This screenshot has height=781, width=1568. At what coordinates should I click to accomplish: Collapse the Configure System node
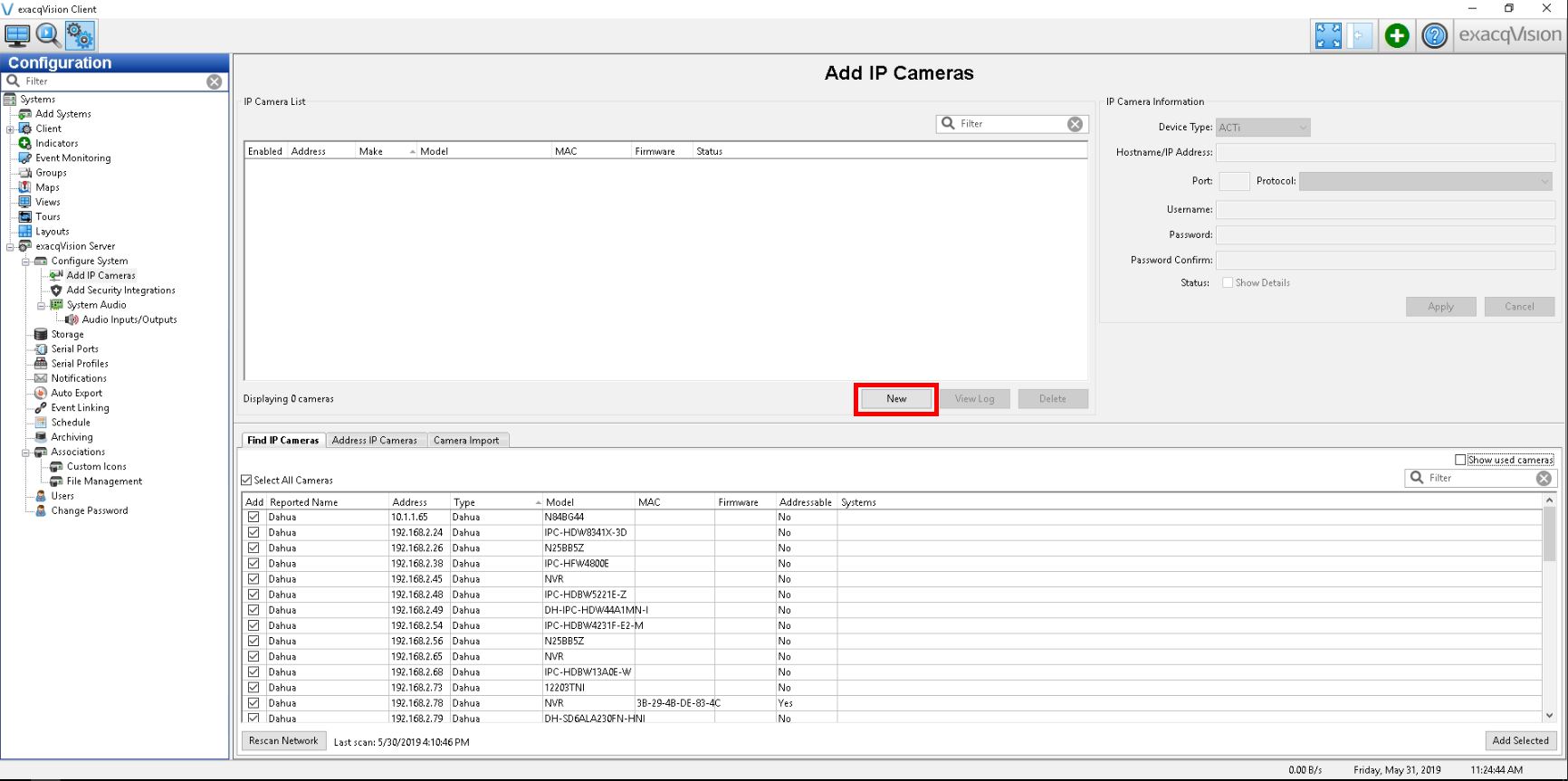tap(25, 262)
